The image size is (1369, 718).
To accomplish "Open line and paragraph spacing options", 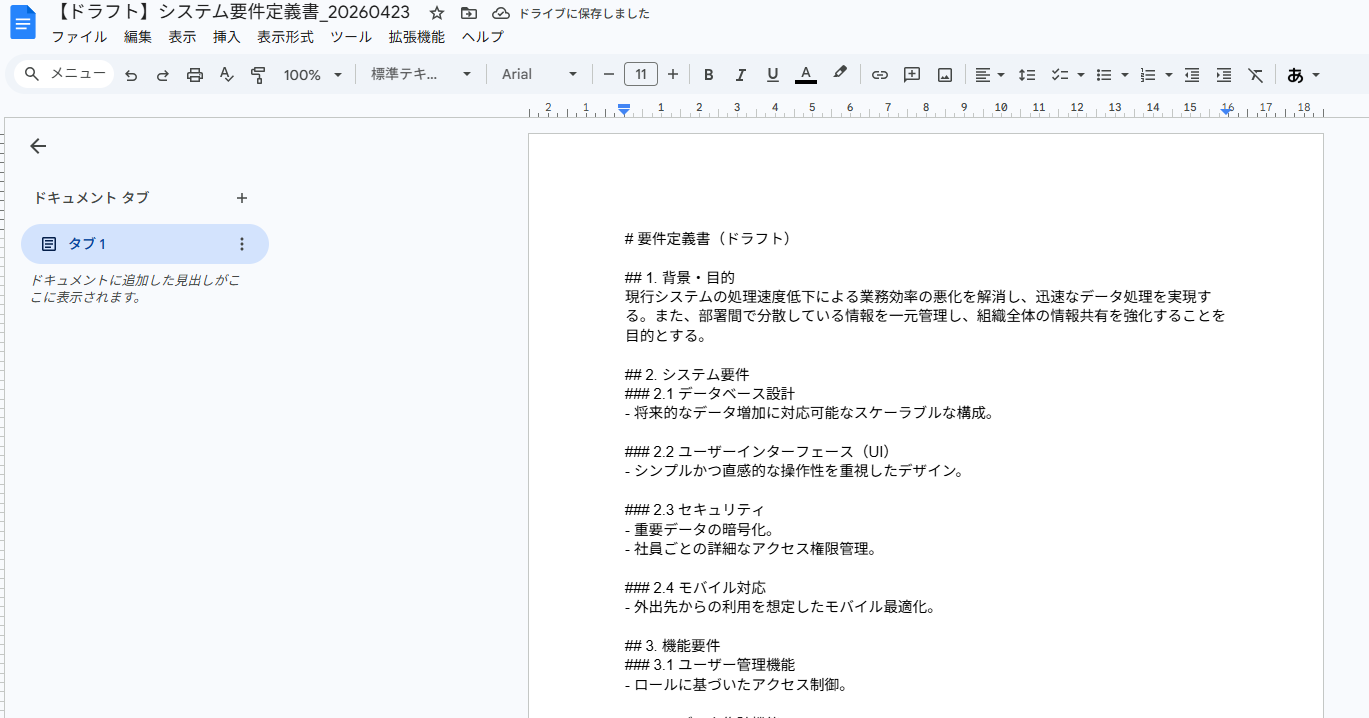I will [1027, 75].
